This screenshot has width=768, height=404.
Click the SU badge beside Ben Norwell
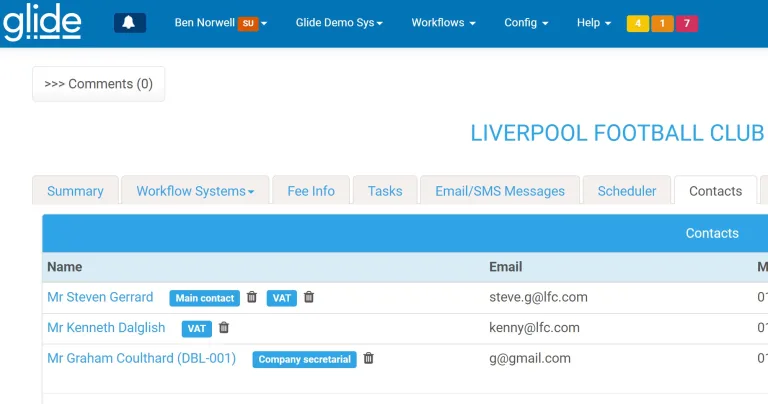coord(248,23)
